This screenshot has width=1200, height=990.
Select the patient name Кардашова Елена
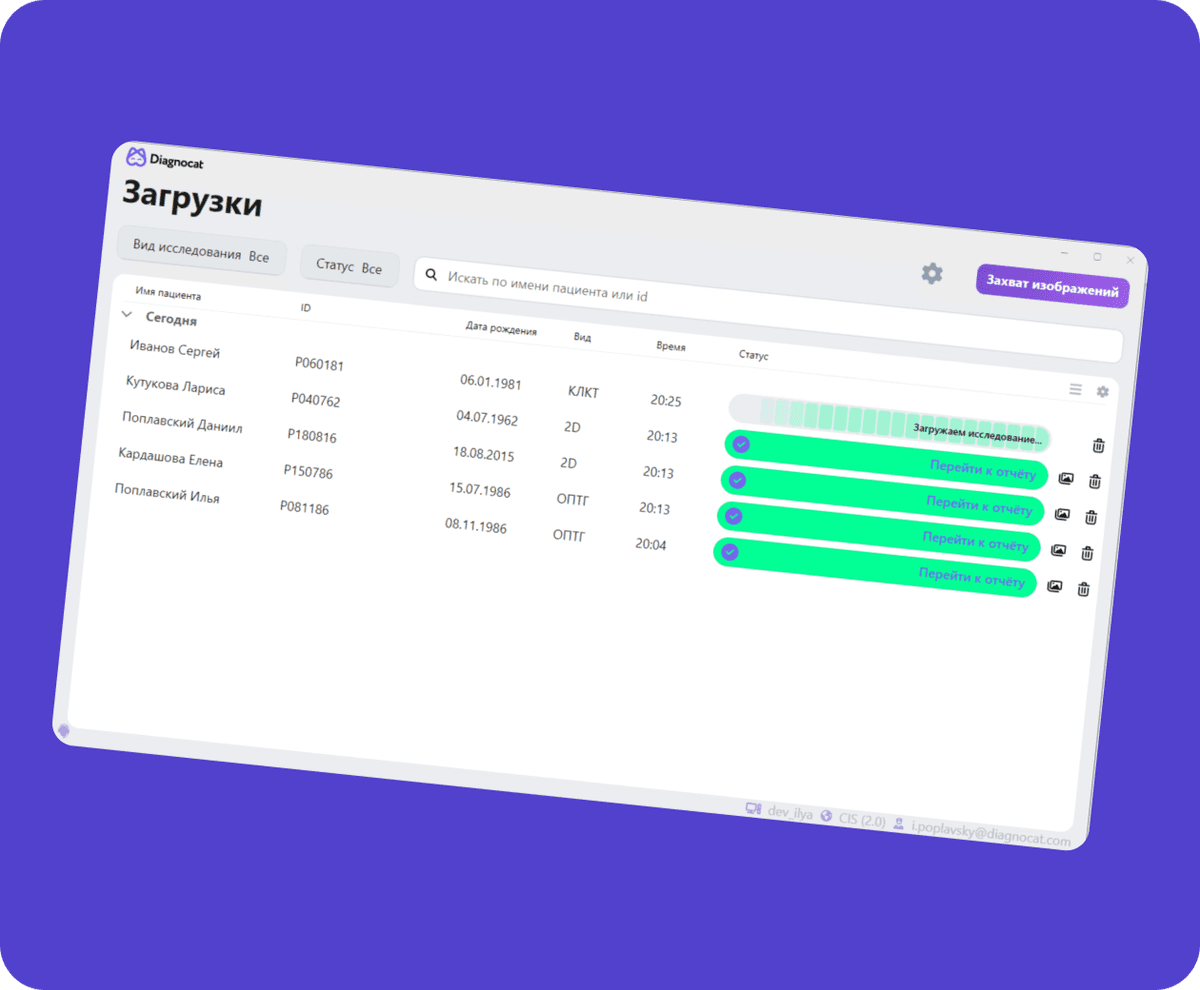point(170,458)
